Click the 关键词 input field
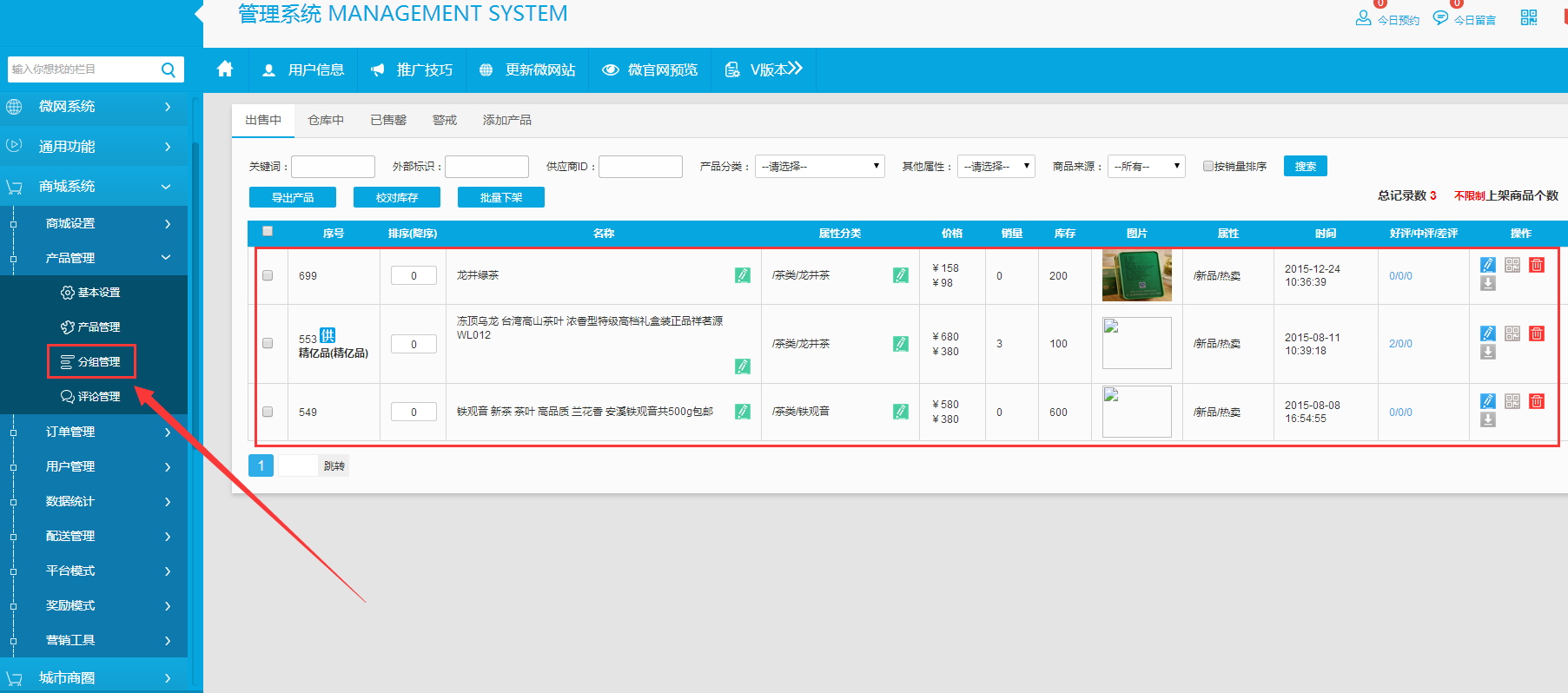Viewport: 1568px width, 693px height. (333, 166)
